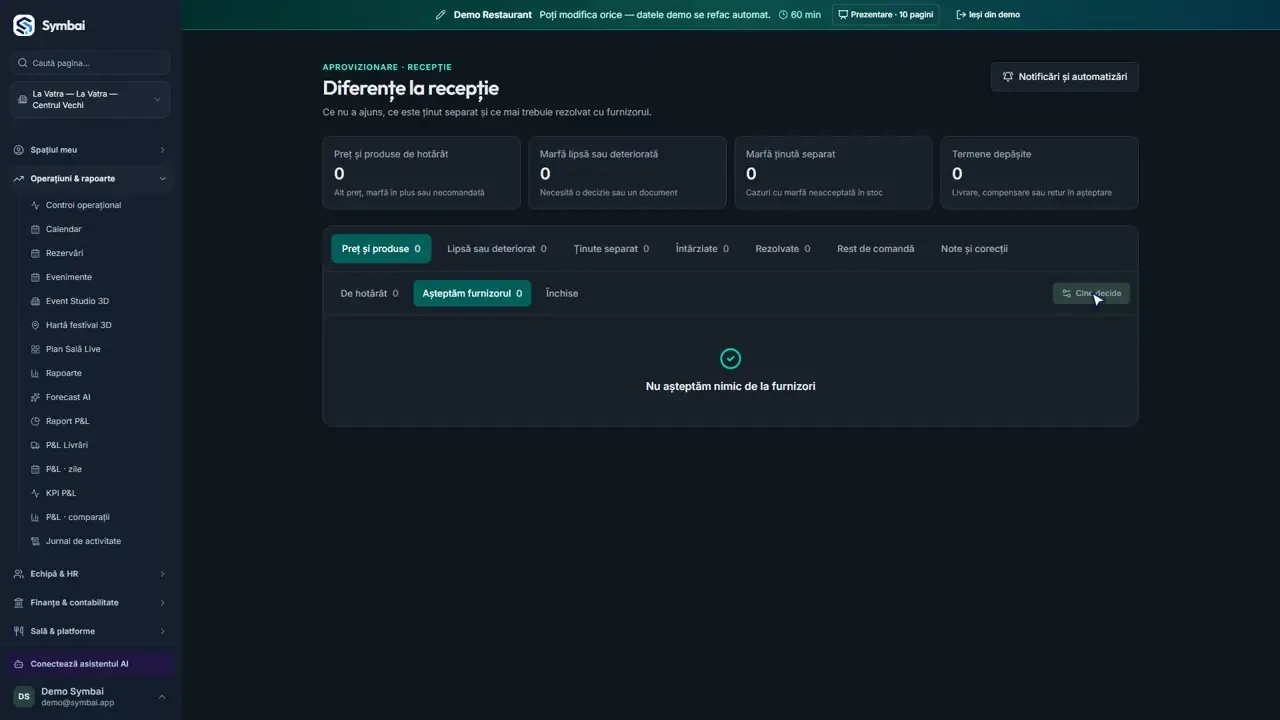This screenshot has height=720, width=1280.
Task: Click the P&L Livrări icon
Action: (36, 445)
